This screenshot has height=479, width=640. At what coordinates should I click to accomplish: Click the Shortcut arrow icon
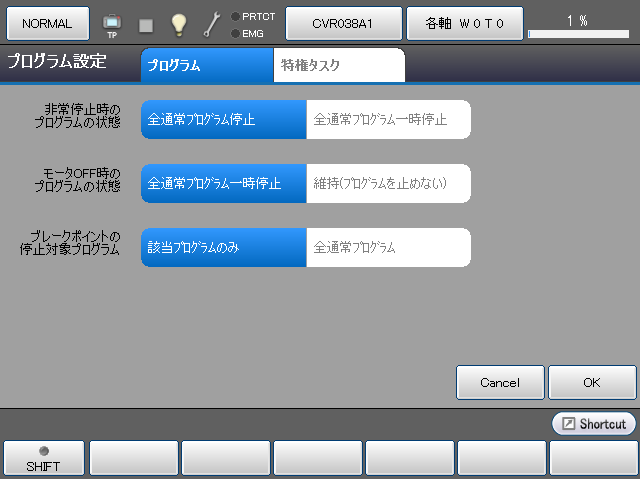pos(568,424)
